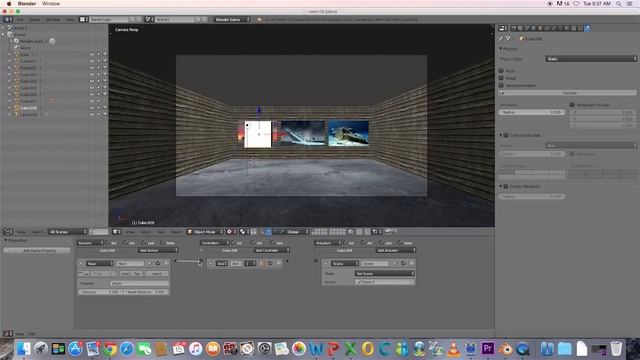This screenshot has width=640, height=360.
Task: Open the App Store from the dock
Action: click(x=75, y=349)
